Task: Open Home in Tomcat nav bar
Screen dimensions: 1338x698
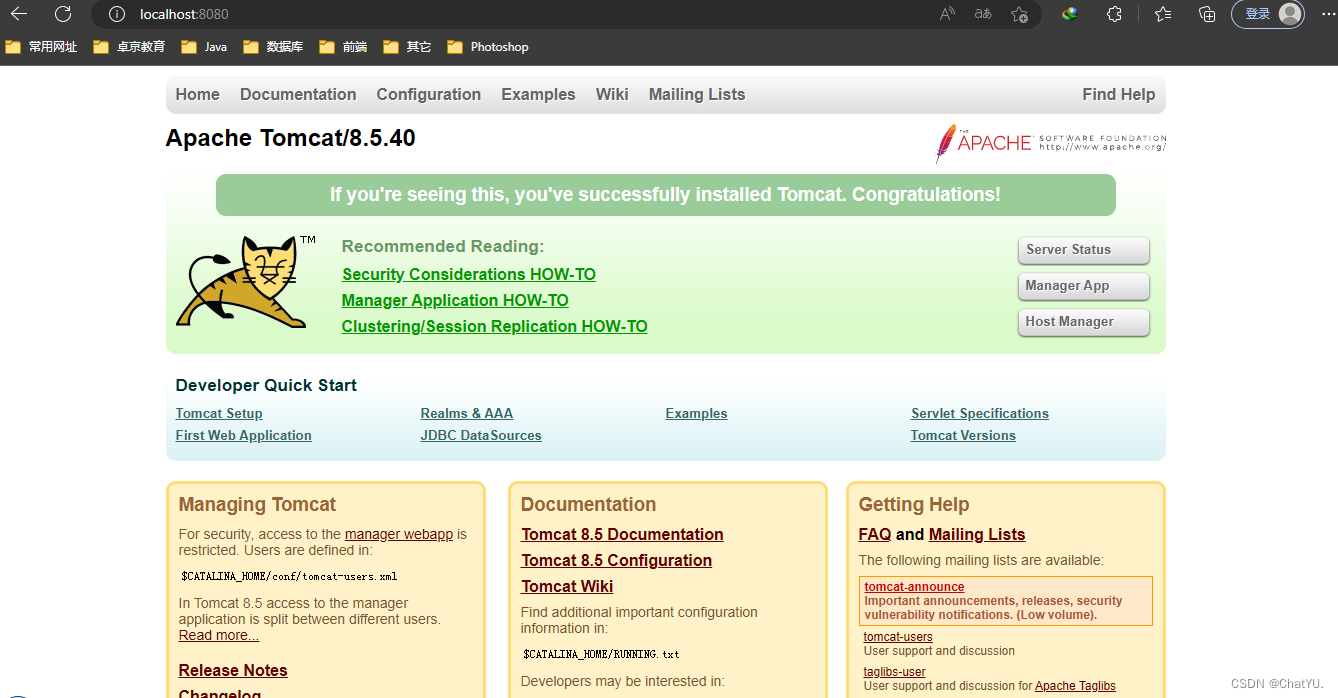Action: coord(197,94)
